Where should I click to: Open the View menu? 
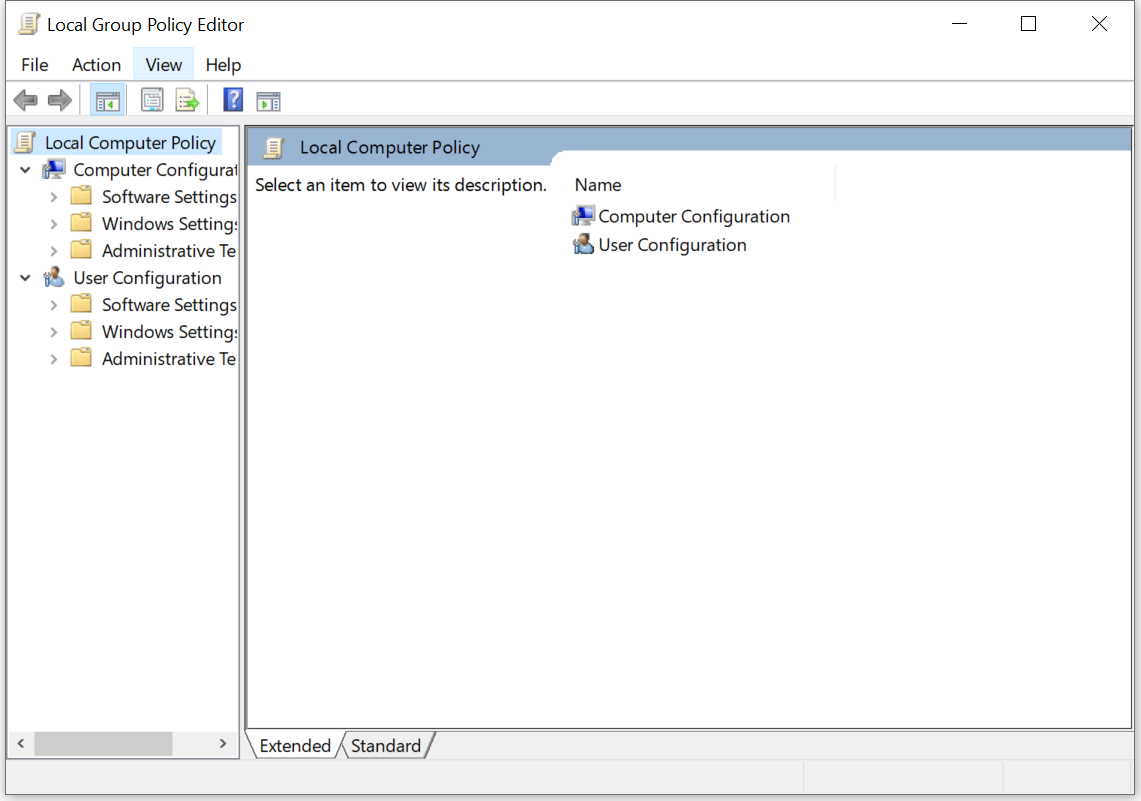[x=163, y=65]
